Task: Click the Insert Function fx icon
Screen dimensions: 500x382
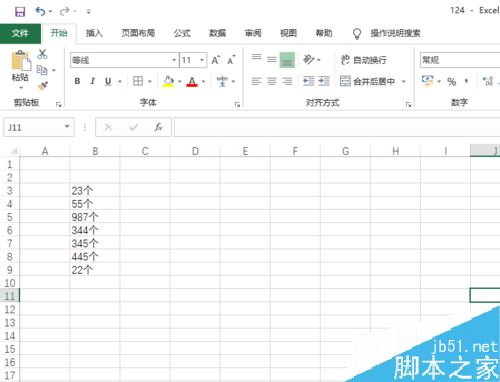Action: (158, 127)
